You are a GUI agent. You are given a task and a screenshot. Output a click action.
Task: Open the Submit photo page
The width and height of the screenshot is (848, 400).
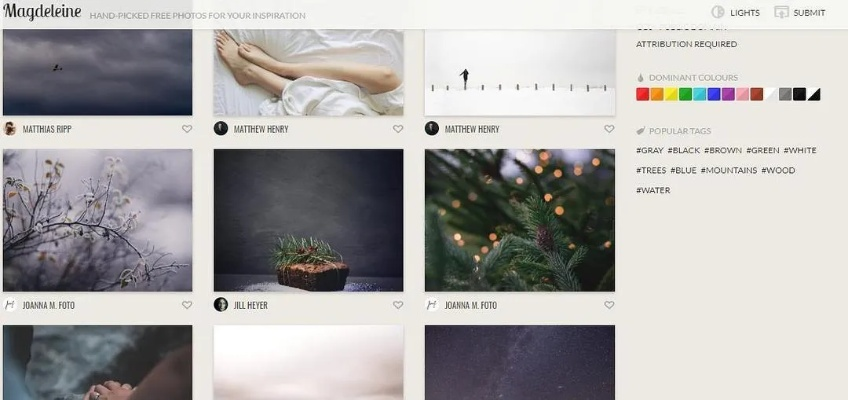click(x=800, y=12)
